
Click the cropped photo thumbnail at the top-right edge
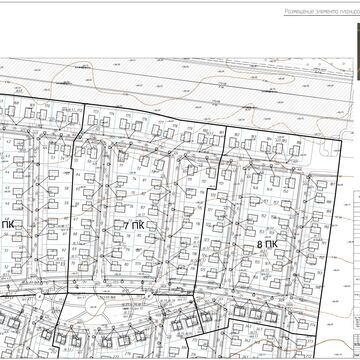tap(358, 51)
